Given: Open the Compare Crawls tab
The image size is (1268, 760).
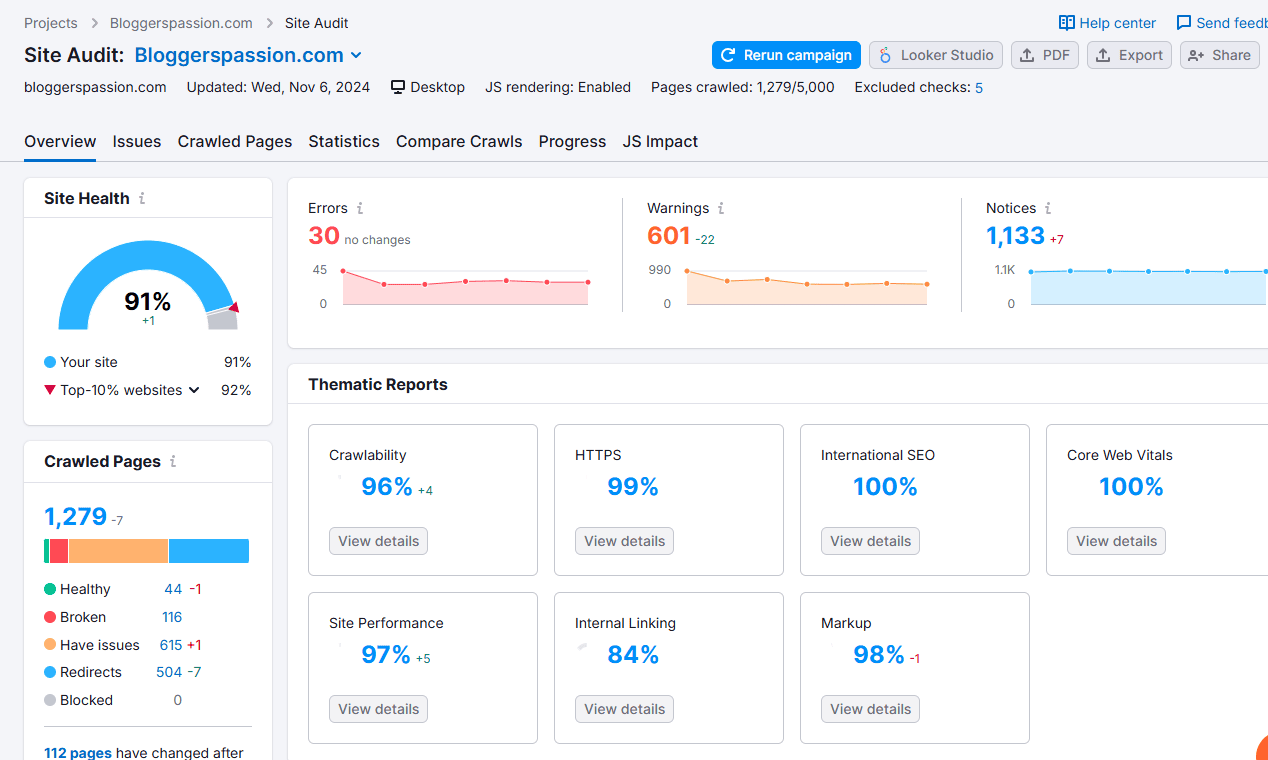Looking at the screenshot, I should tap(459, 141).
